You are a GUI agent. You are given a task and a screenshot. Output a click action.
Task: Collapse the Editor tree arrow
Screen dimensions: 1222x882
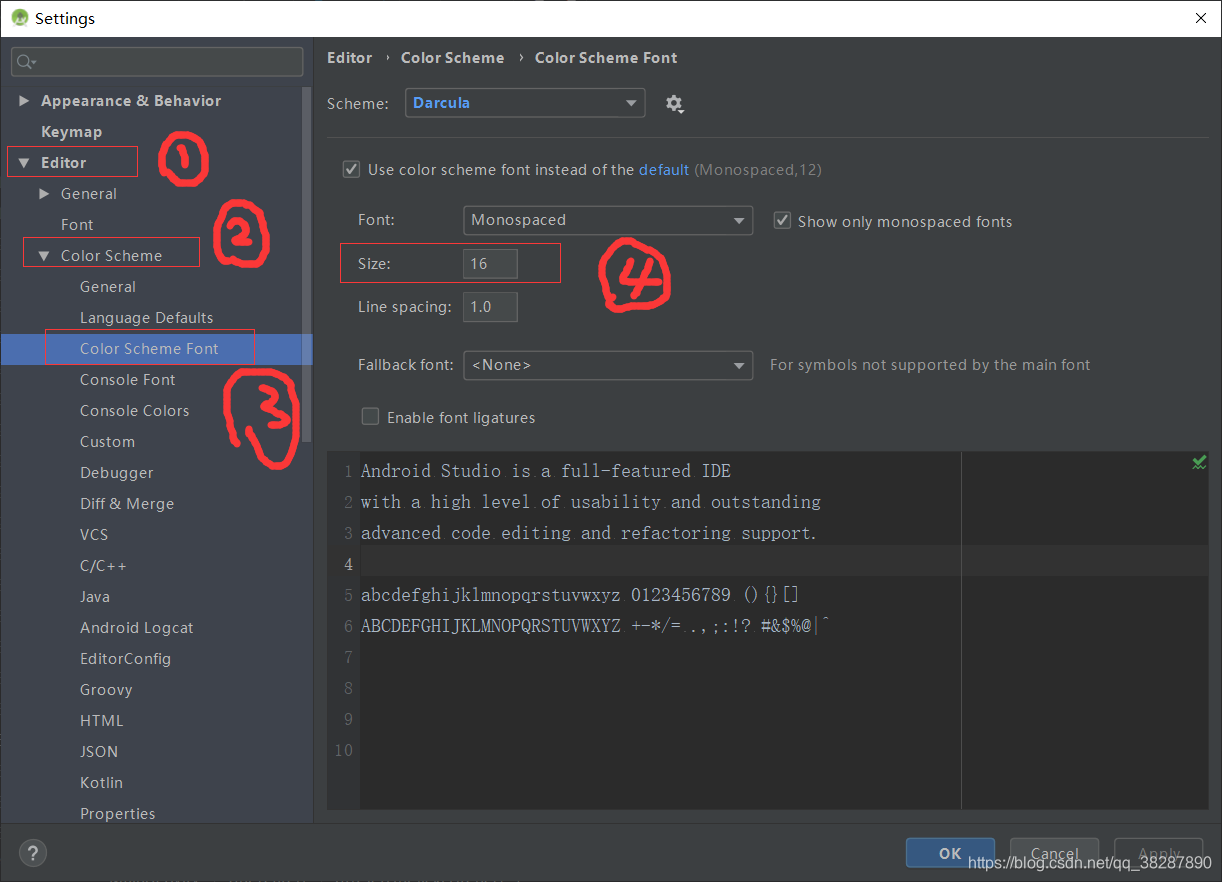tap(24, 163)
